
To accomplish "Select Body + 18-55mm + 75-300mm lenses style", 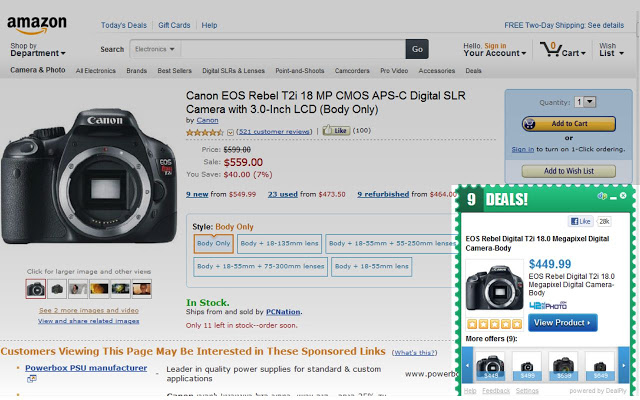I will [260, 267].
